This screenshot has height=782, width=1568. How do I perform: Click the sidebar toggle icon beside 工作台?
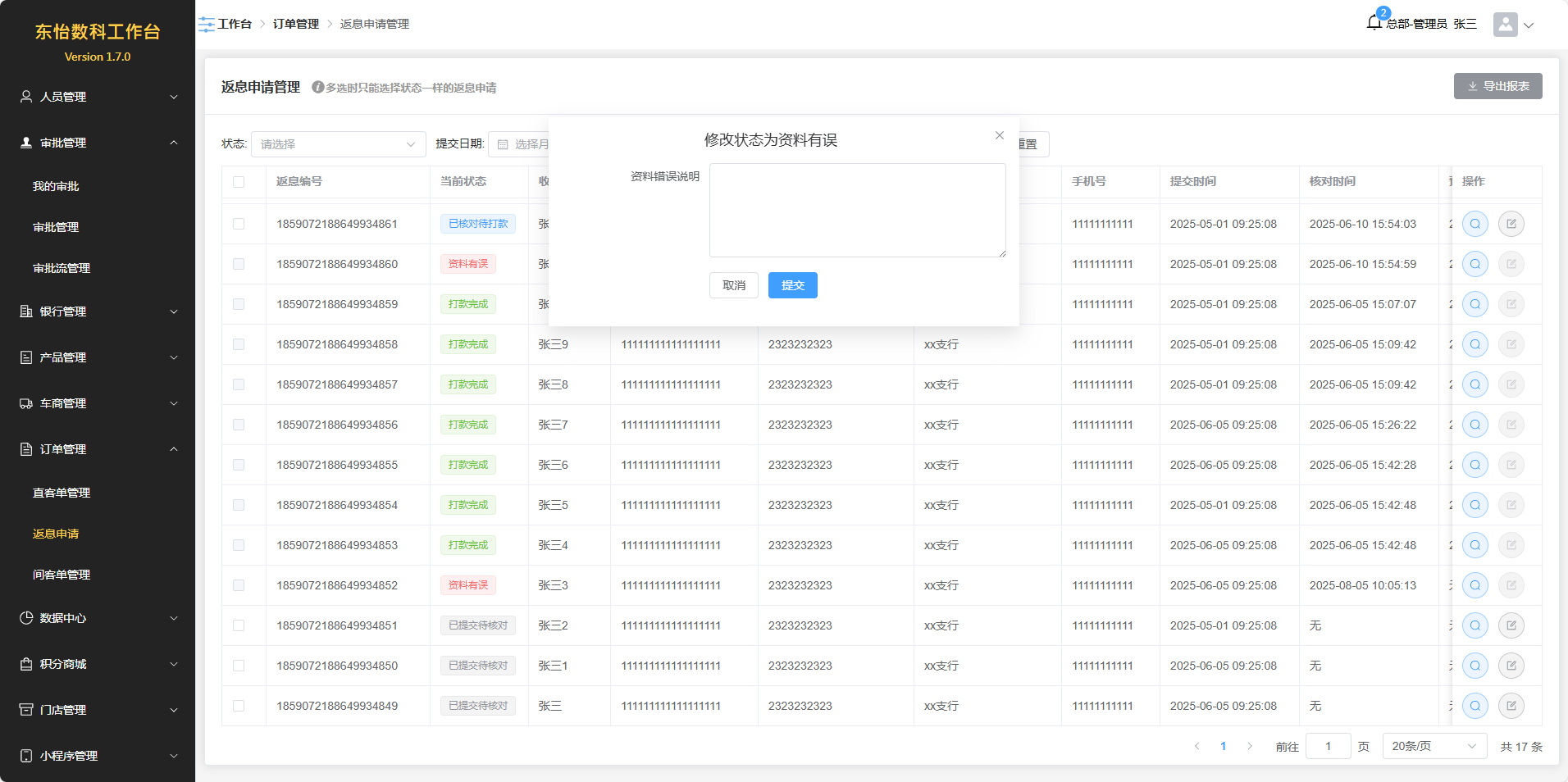207,25
